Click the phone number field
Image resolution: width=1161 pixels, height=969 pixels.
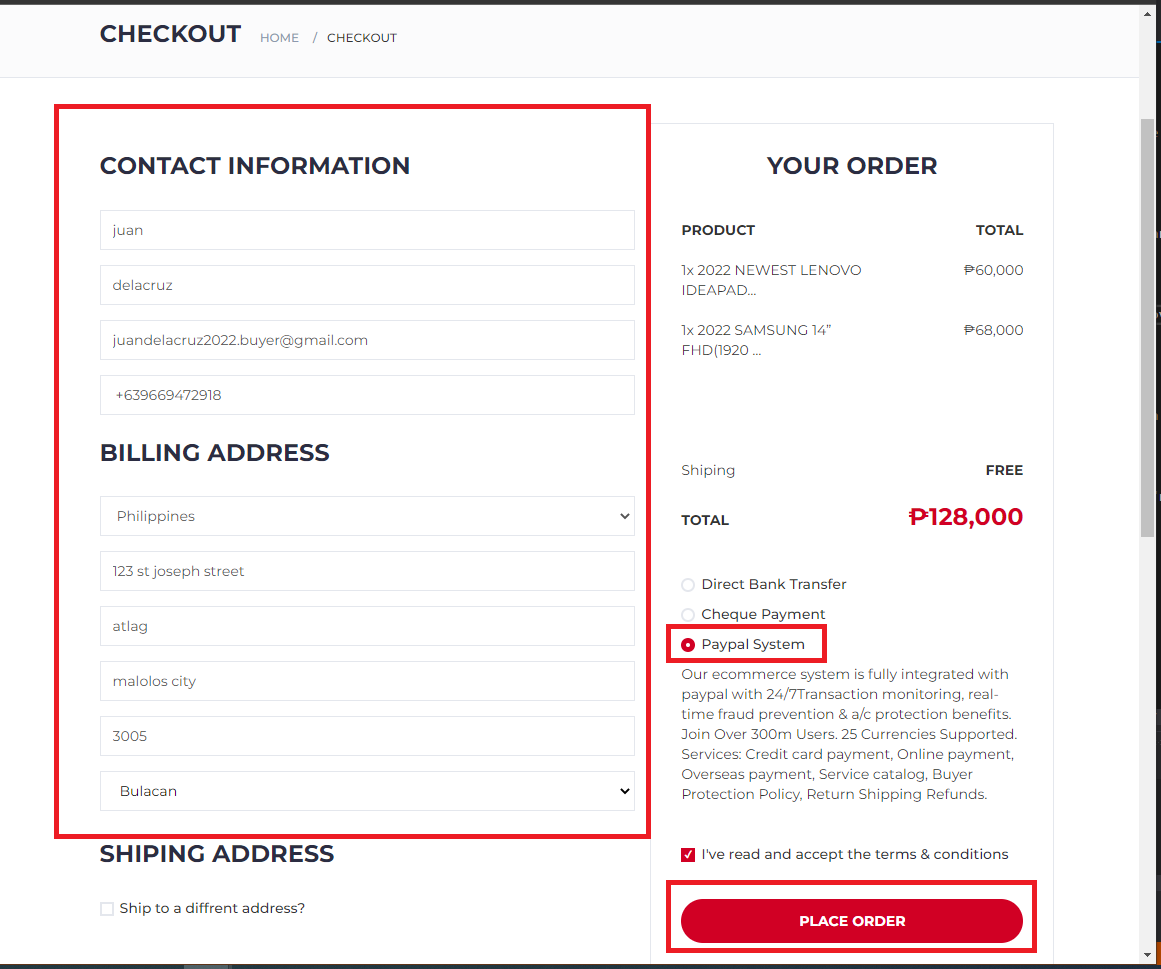[x=367, y=395]
